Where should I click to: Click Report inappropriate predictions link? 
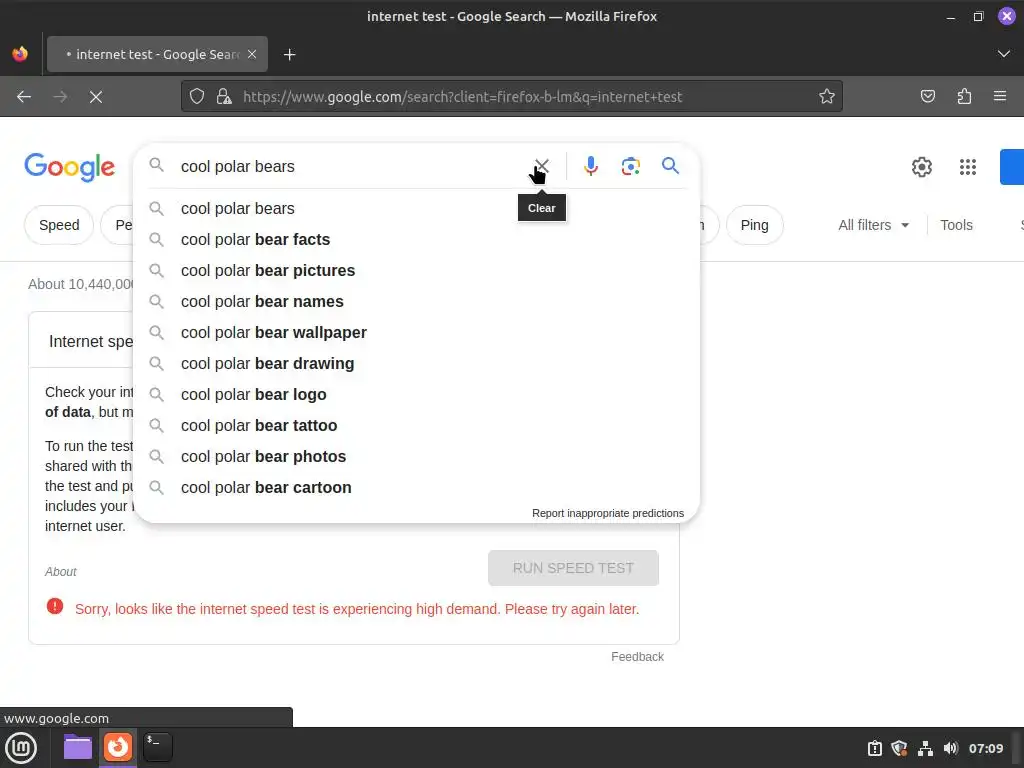click(x=607, y=513)
